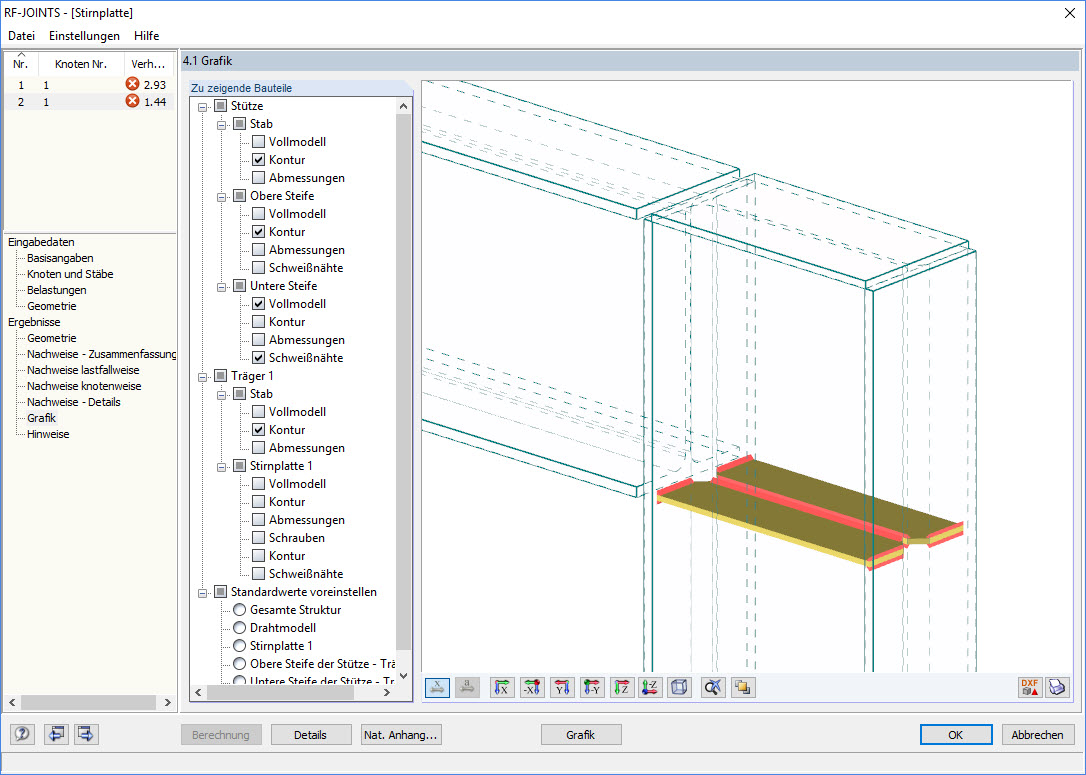Collapse the Stab node under Träger 1

[x=222, y=394]
